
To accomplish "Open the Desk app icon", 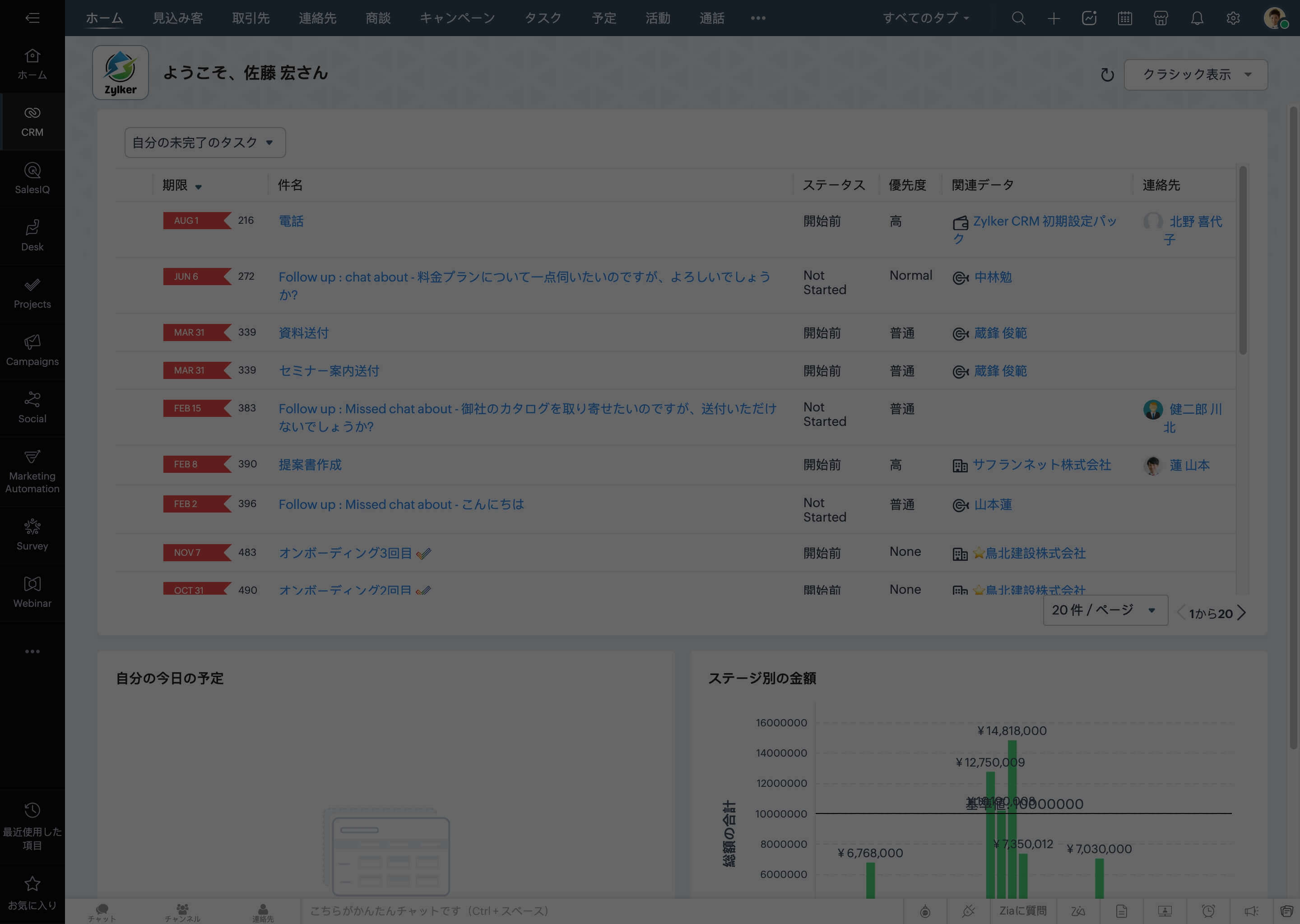I will click(x=32, y=236).
